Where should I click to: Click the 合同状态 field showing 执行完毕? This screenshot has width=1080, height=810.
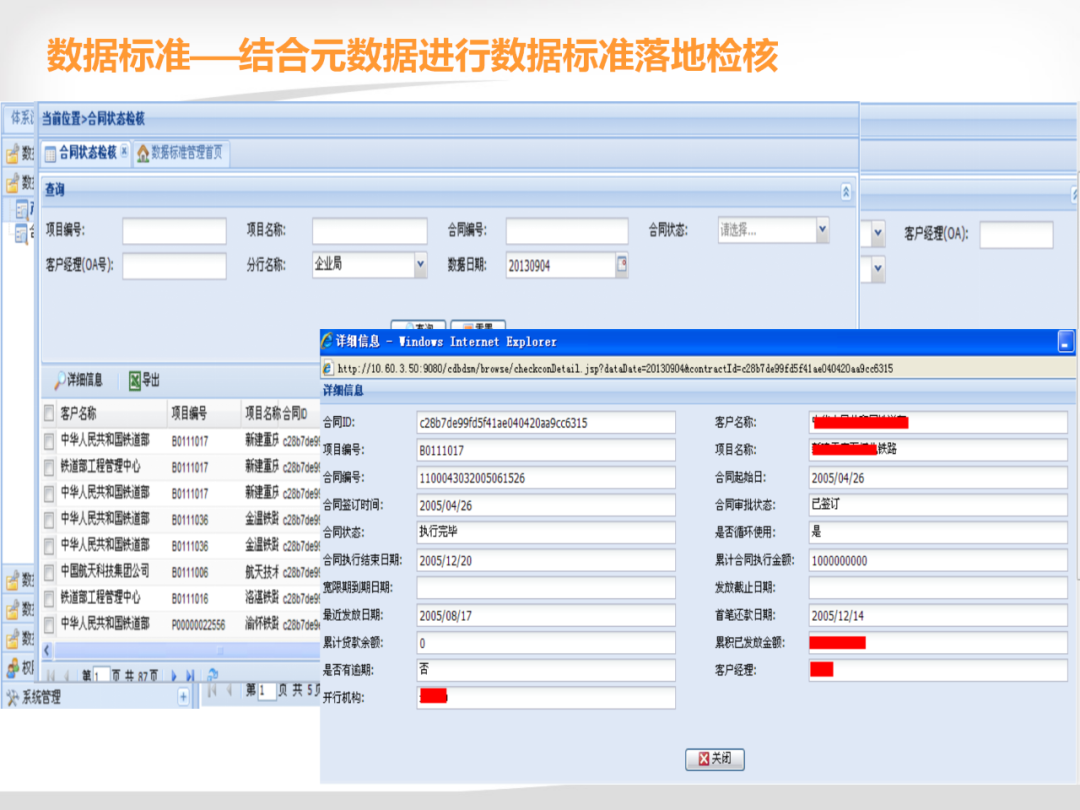click(546, 532)
